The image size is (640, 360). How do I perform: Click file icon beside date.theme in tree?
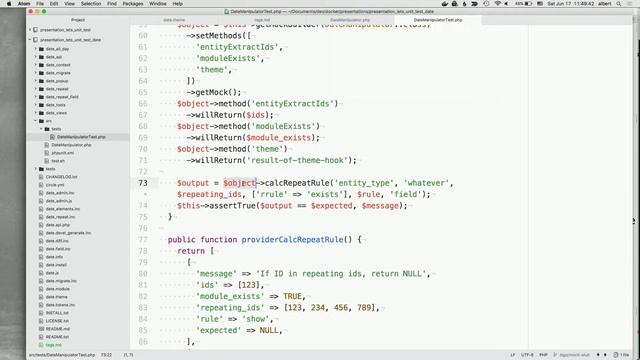click(41, 297)
